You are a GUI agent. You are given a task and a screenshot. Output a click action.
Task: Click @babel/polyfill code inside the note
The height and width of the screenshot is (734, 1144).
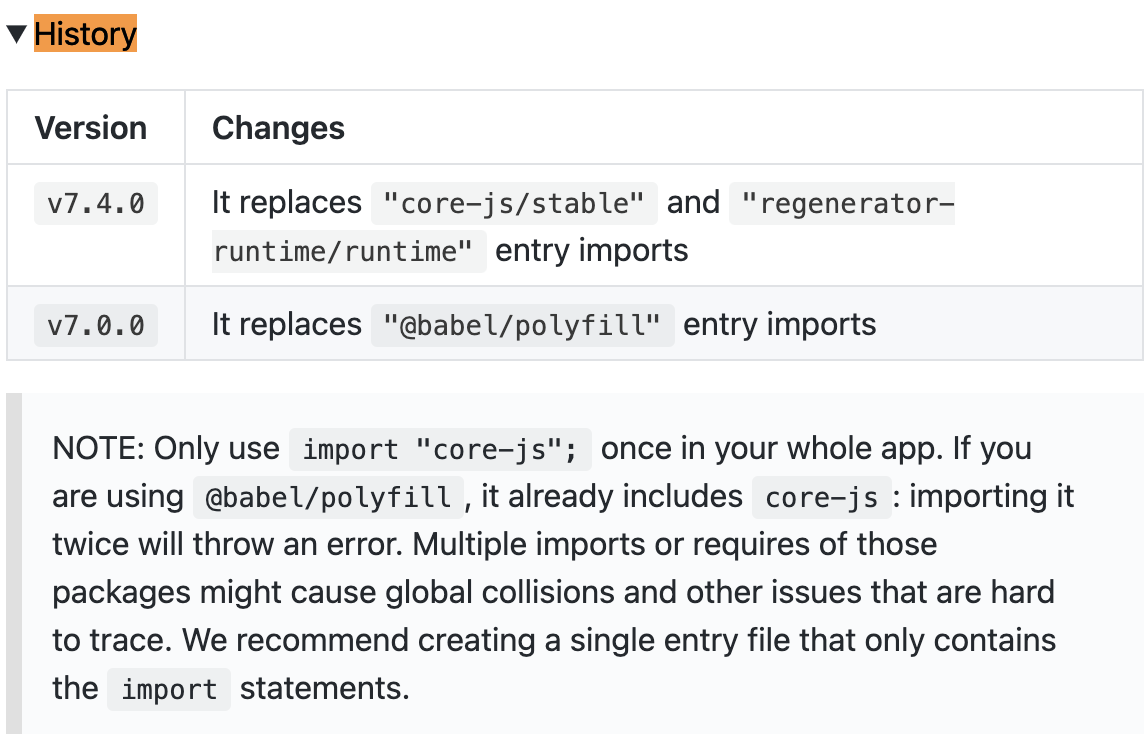pos(328,498)
